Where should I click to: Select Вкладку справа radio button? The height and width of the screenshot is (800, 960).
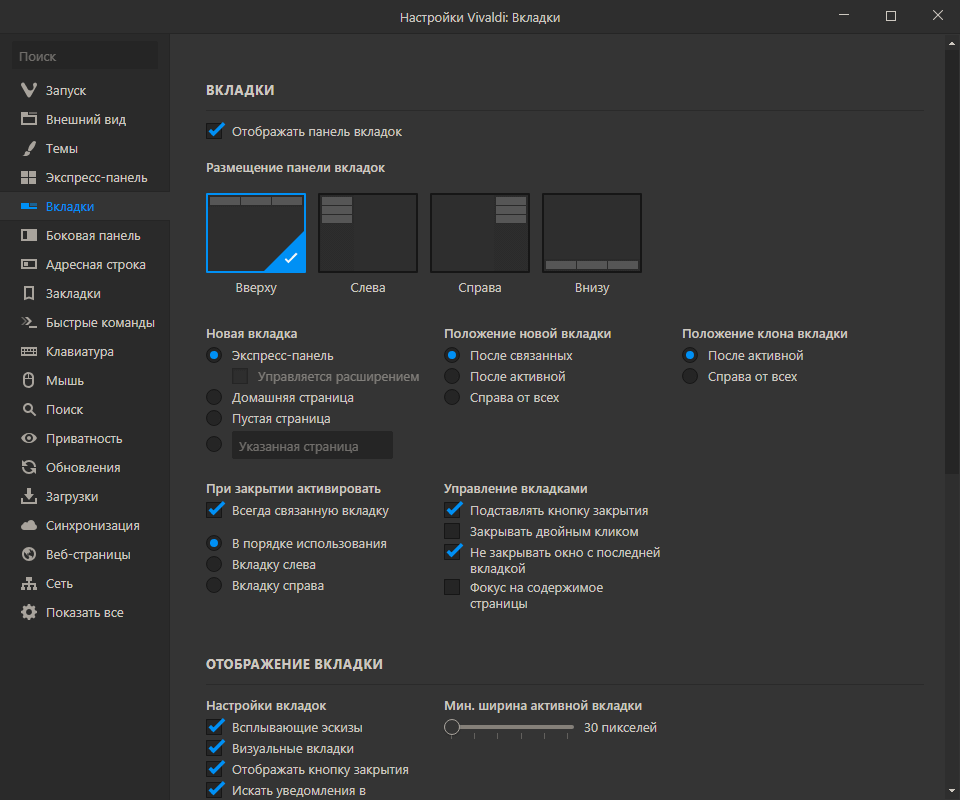click(x=214, y=585)
